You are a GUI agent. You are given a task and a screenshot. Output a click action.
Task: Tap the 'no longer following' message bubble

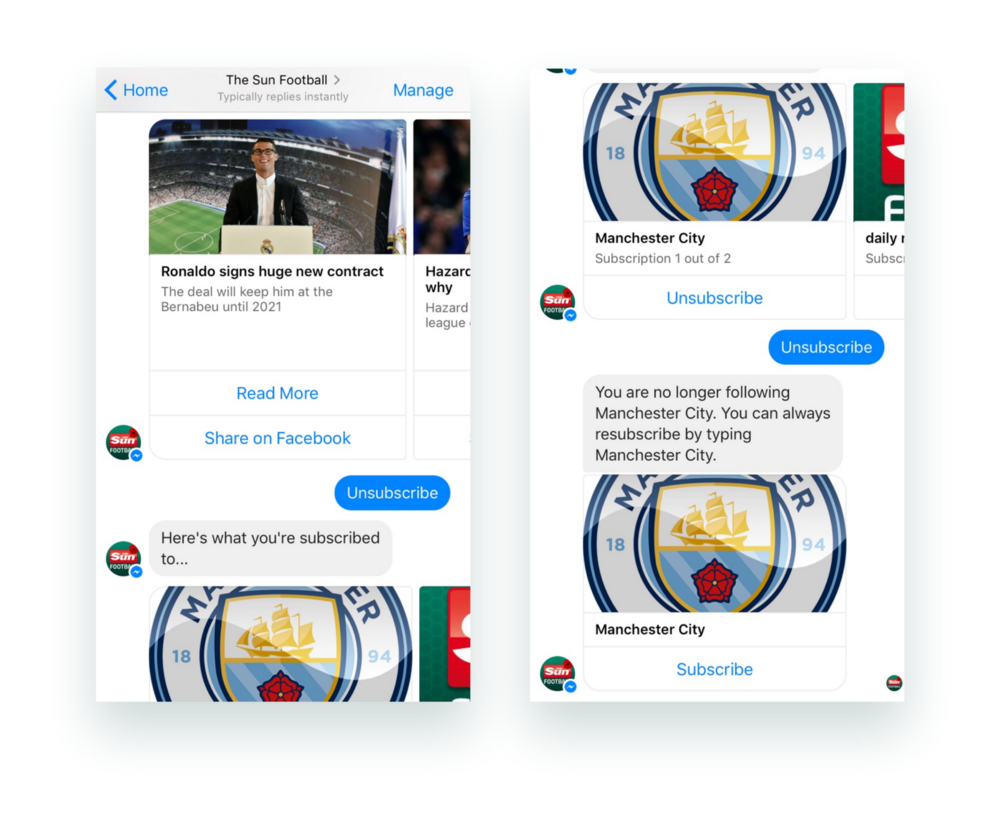(x=713, y=423)
